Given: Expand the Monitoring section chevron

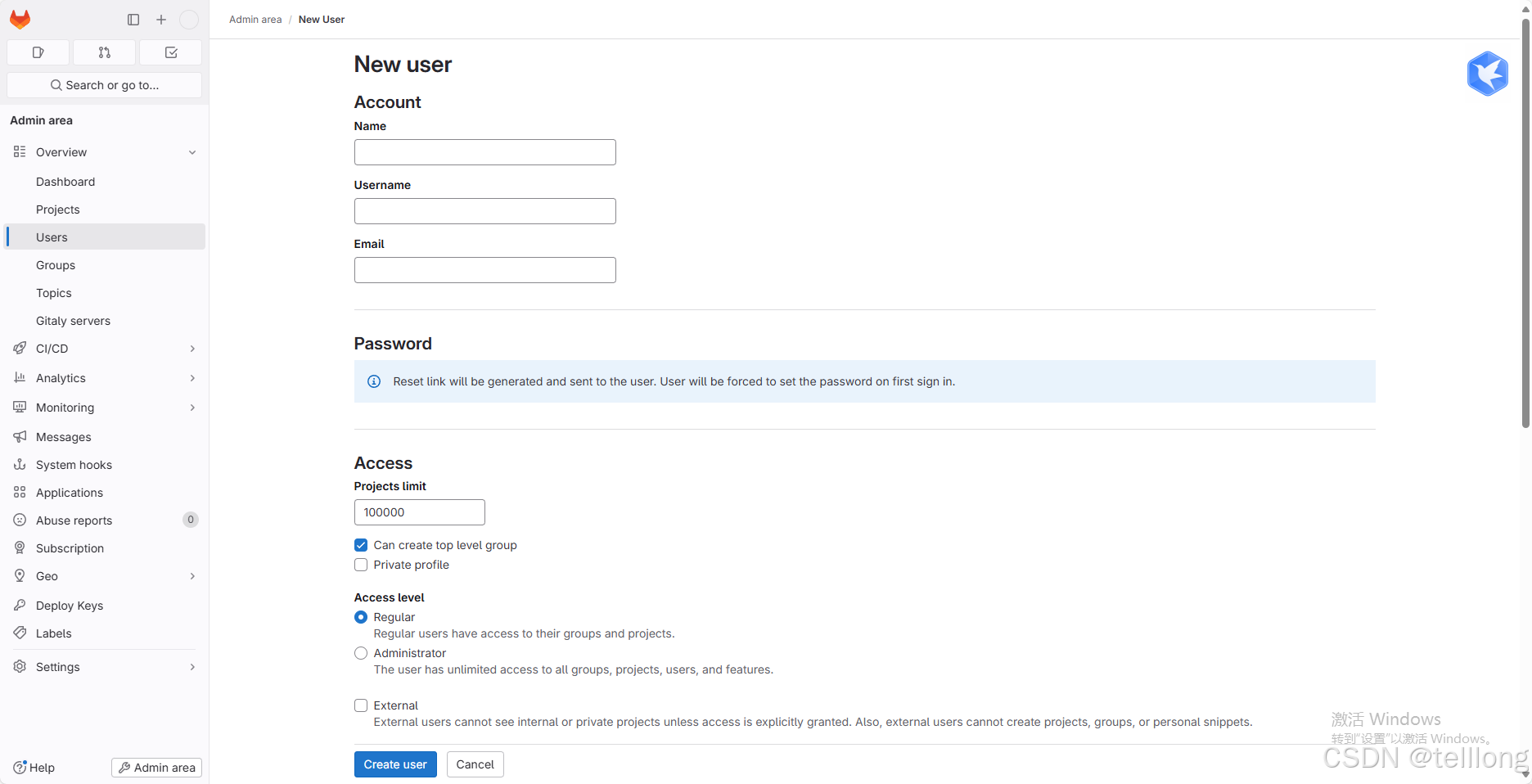Looking at the screenshot, I should pos(192,408).
